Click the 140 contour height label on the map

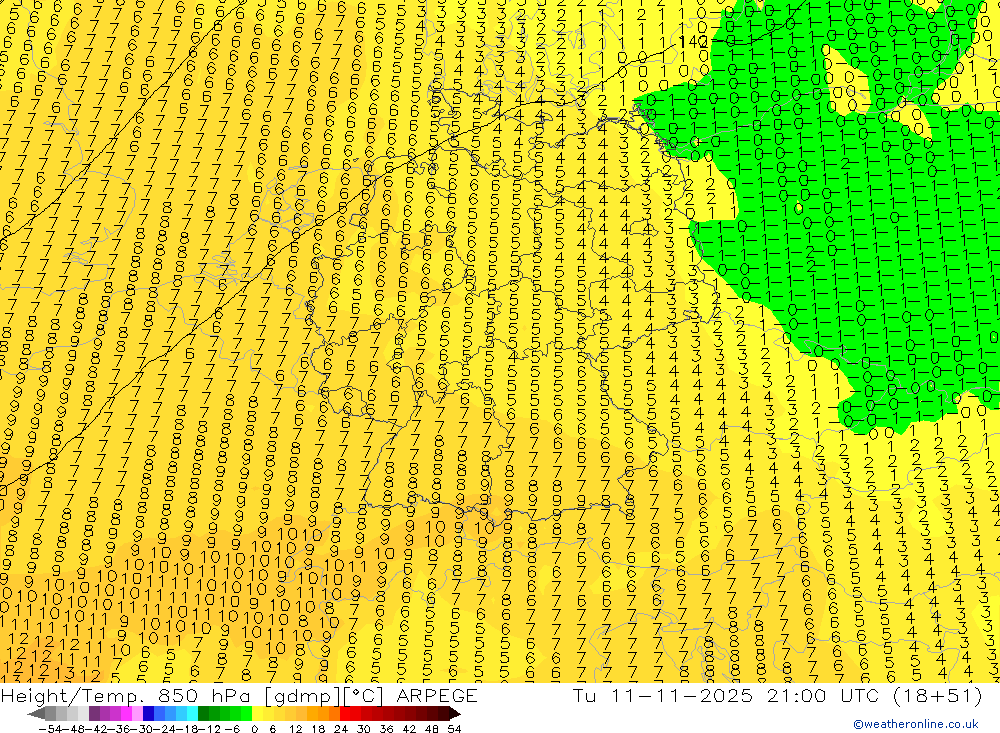coord(691,42)
